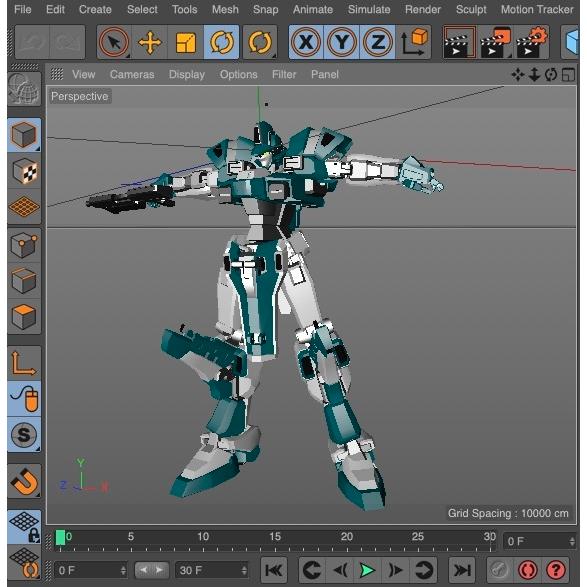Open the Tools menu

[x=185, y=9]
